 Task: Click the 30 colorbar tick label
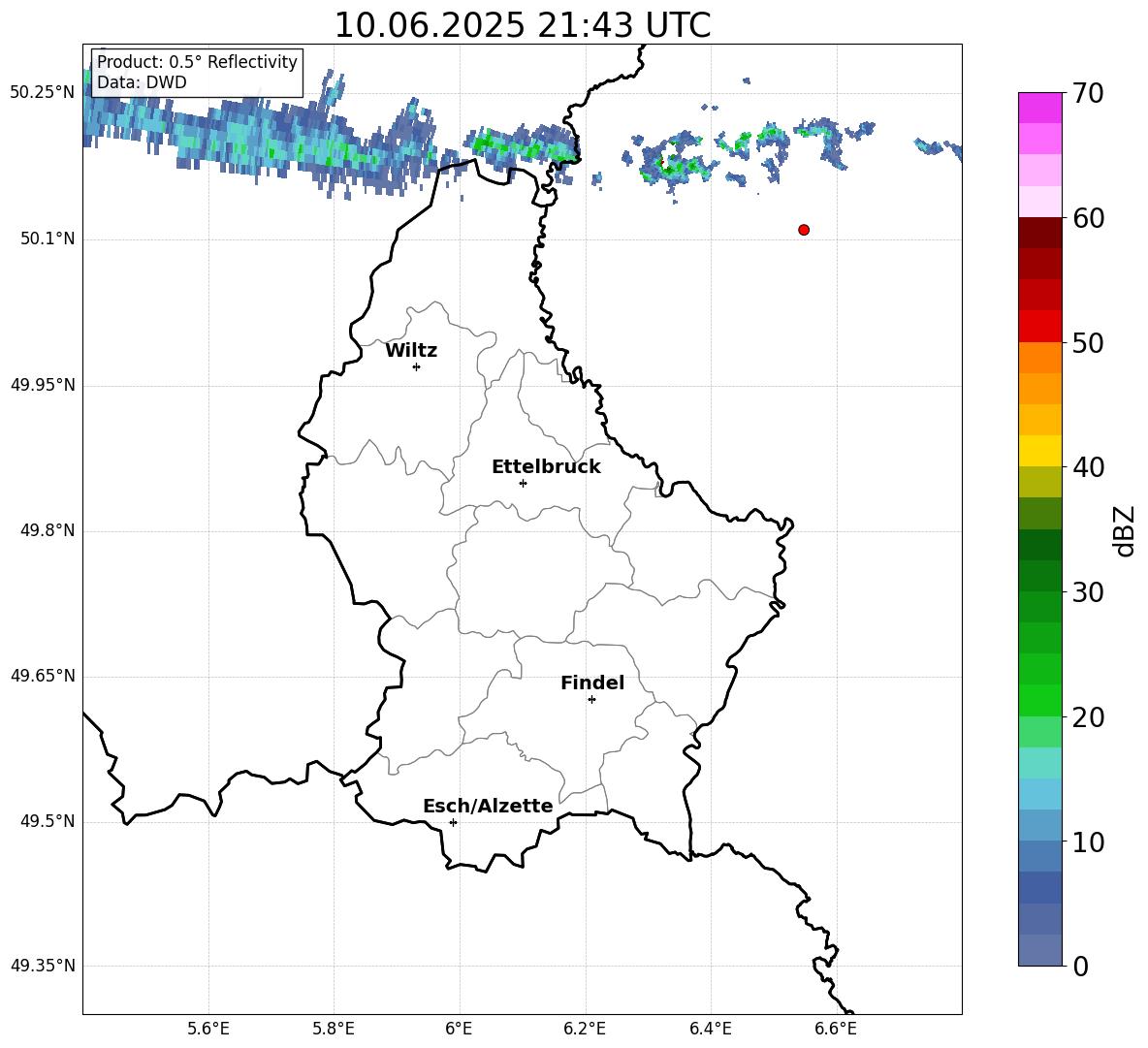(x=1088, y=592)
